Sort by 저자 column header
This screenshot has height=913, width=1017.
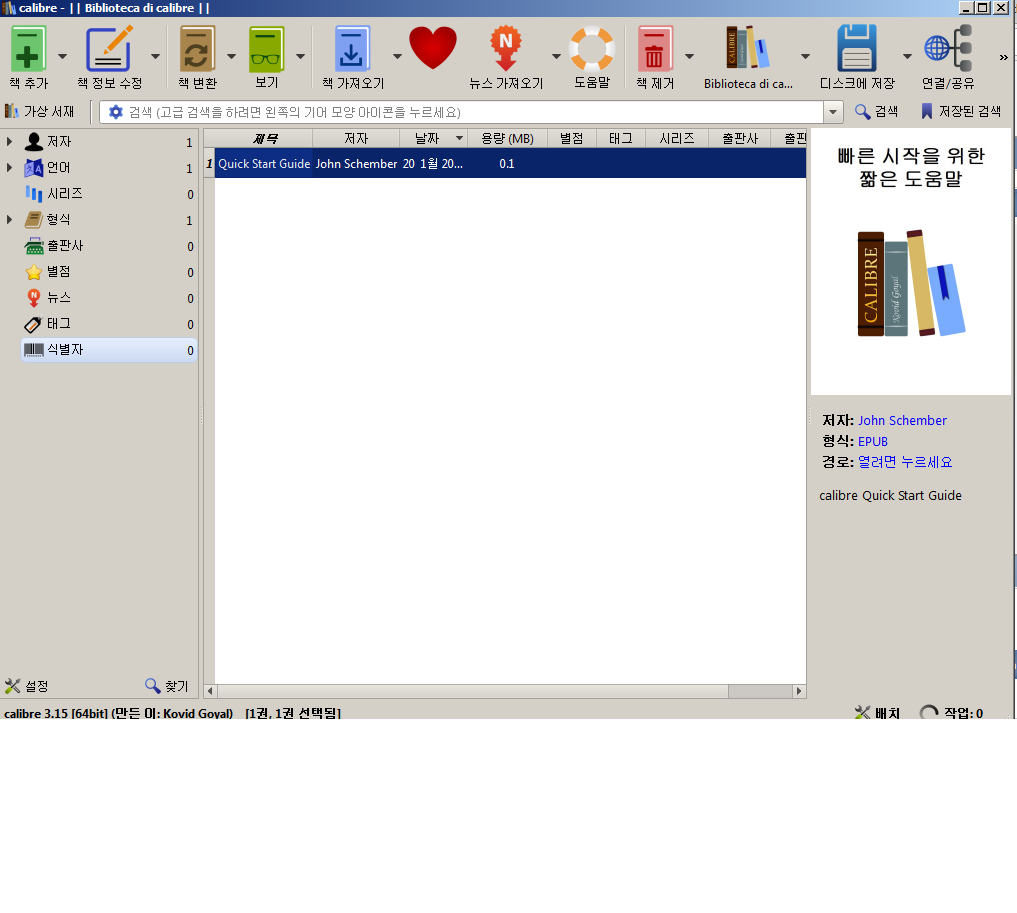(355, 138)
